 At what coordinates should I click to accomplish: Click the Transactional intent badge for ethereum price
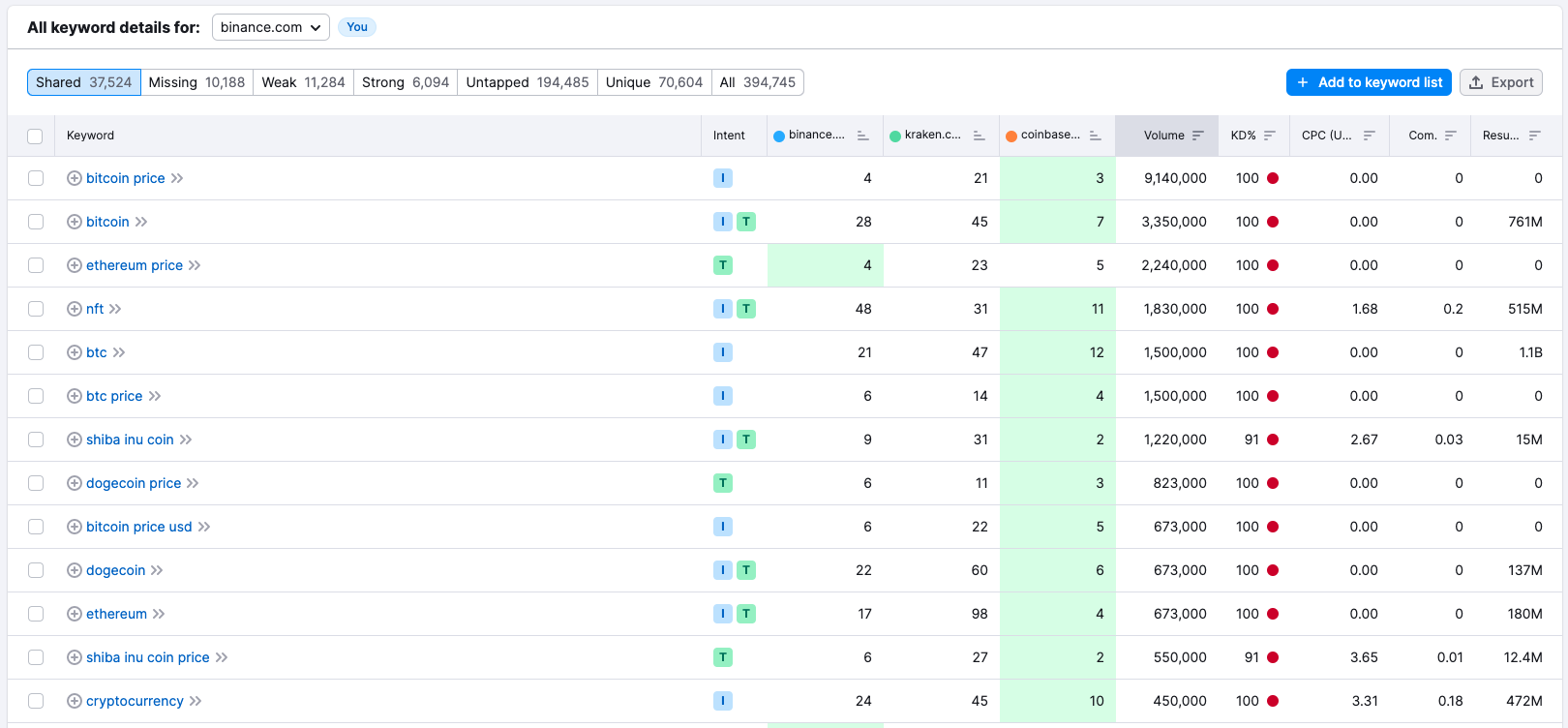tap(723, 265)
